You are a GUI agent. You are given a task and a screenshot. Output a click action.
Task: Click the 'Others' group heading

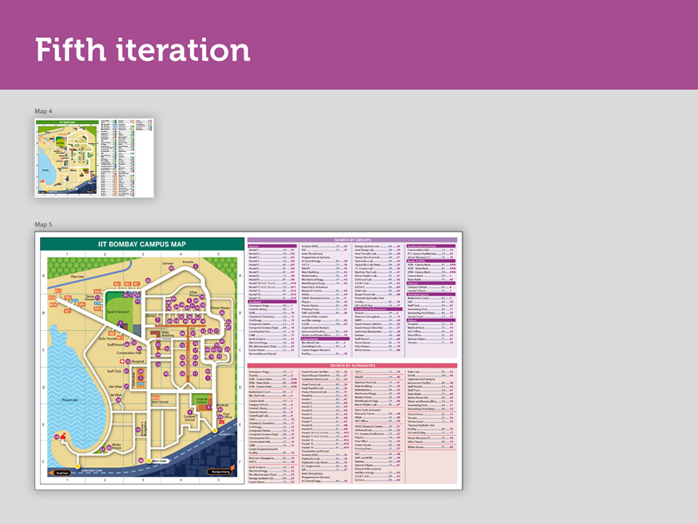431,320
